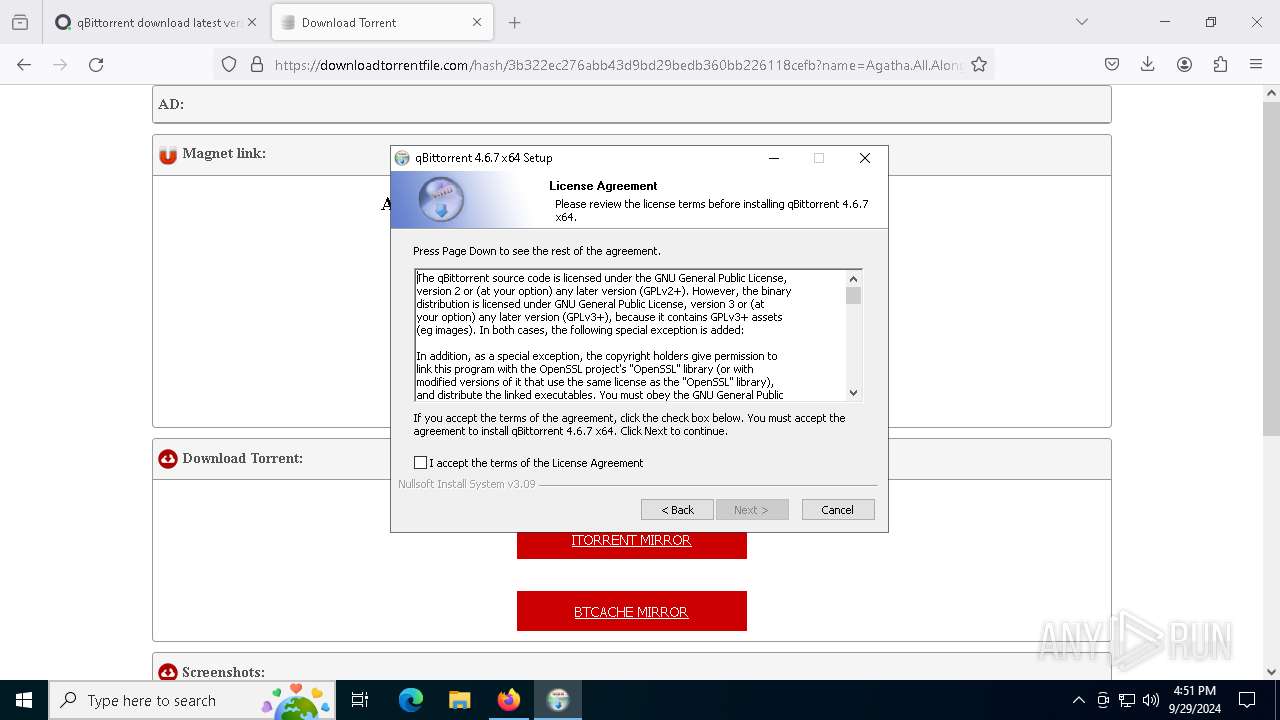Click the Firefox taskbar icon
The height and width of the screenshot is (720, 1280).
pos(509,700)
